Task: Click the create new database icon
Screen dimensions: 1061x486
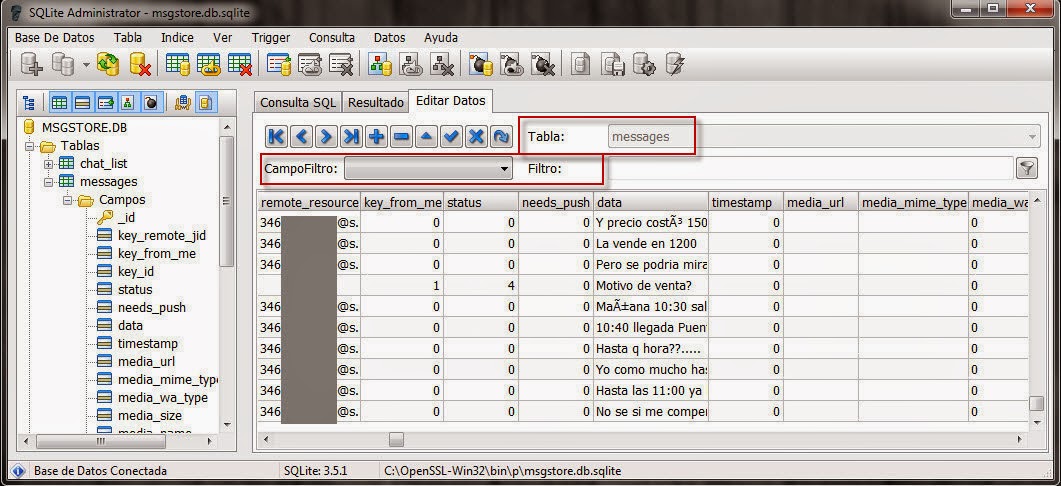Action: [x=31, y=64]
